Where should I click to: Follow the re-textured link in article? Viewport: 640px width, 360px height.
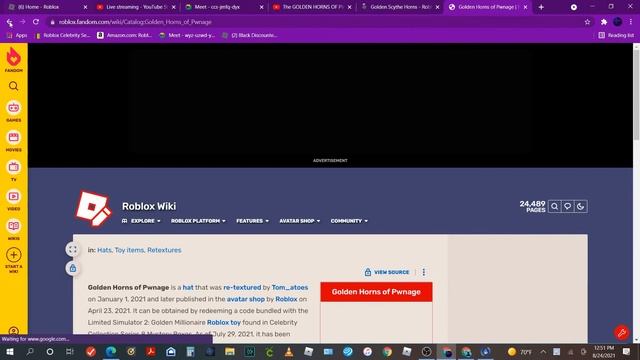point(242,287)
